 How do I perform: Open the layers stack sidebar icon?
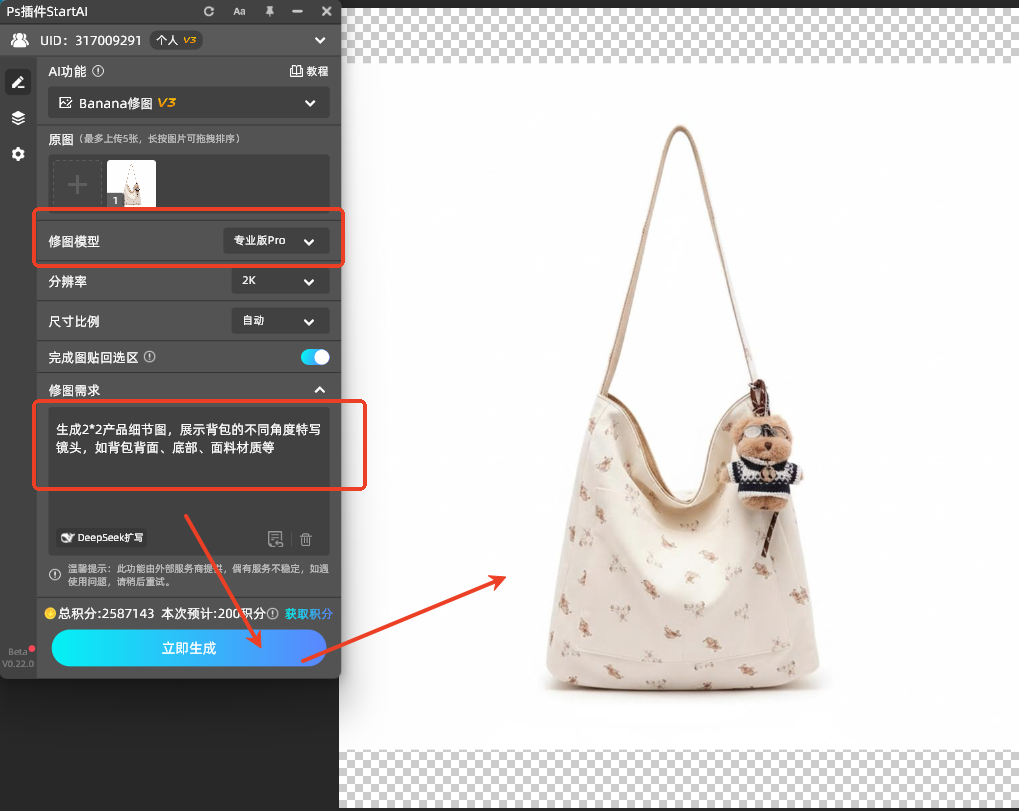point(18,118)
